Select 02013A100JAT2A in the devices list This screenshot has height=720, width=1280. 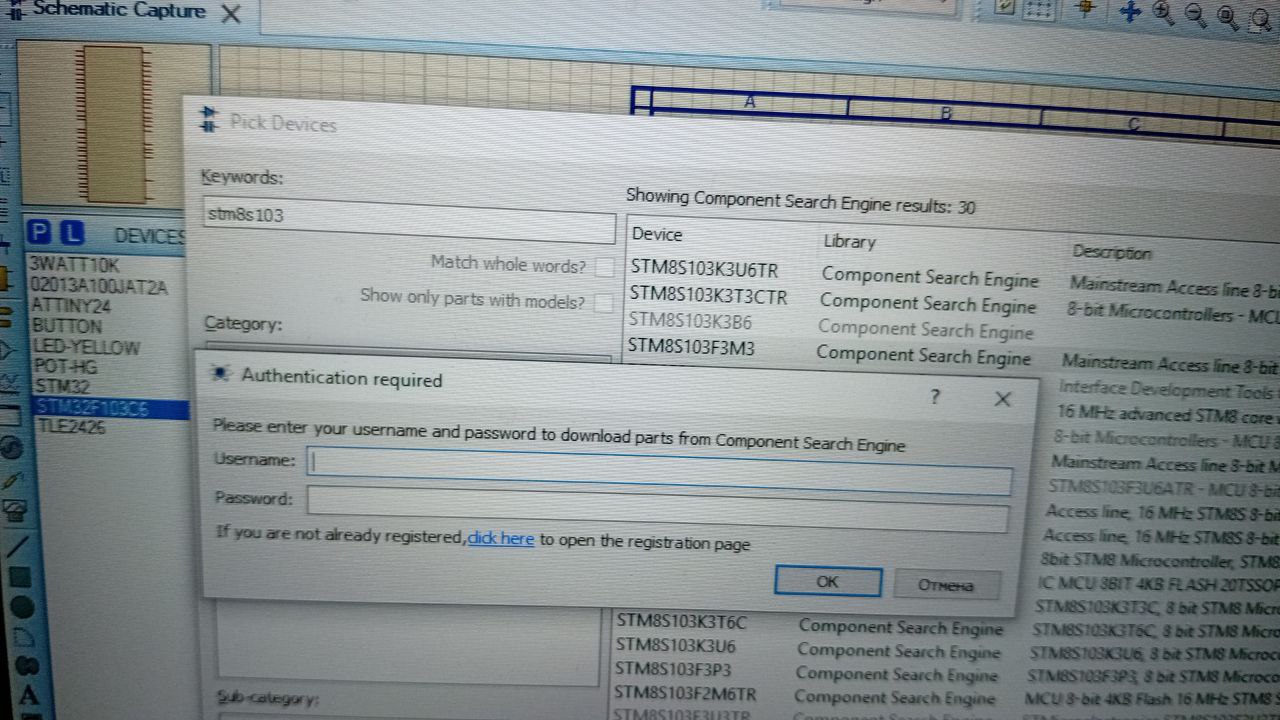pos(99,286)
